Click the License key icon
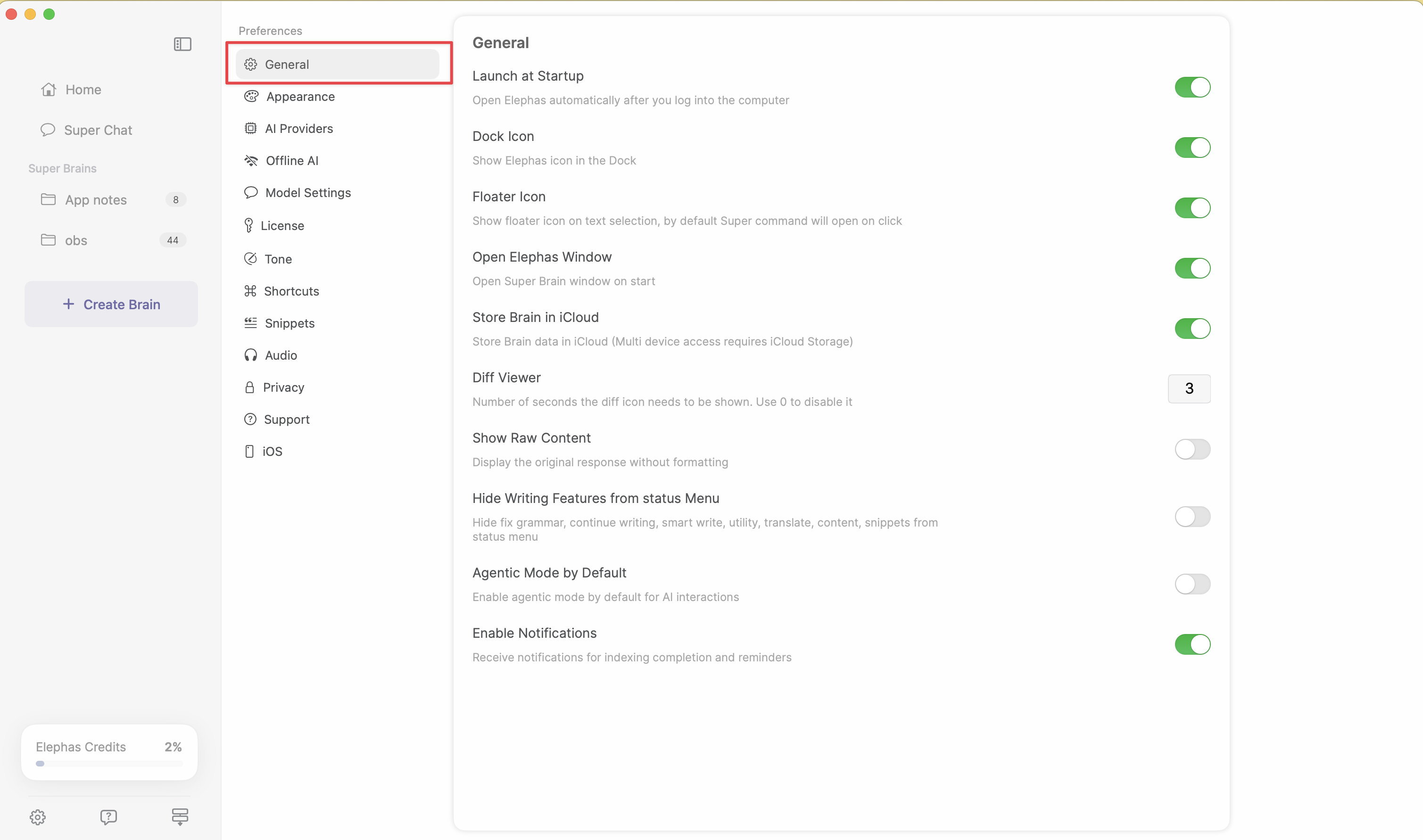Image resolution: width=1423 pixels, height=840 pixels. click(248, 225)
